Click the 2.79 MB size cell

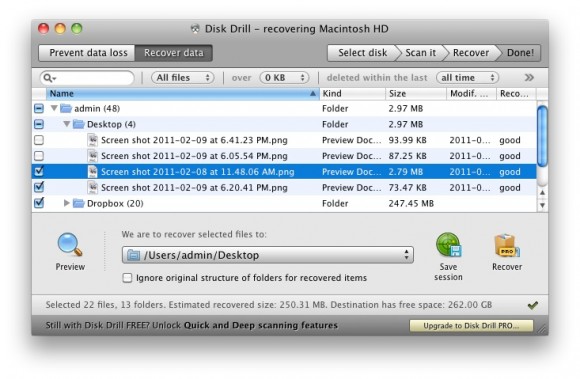(x=405, y=172)
